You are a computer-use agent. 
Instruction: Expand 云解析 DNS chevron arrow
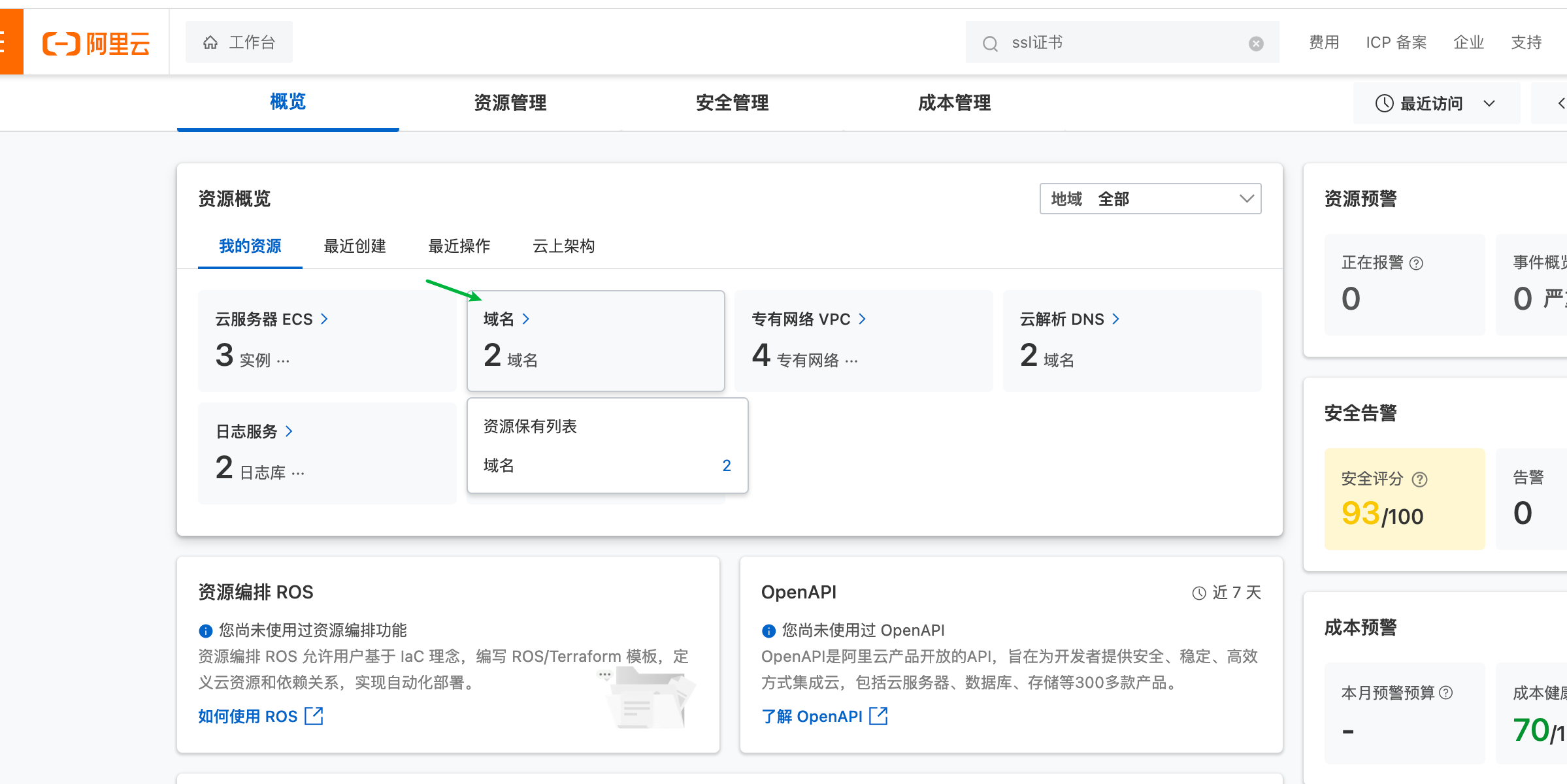tap(1115, 319)
